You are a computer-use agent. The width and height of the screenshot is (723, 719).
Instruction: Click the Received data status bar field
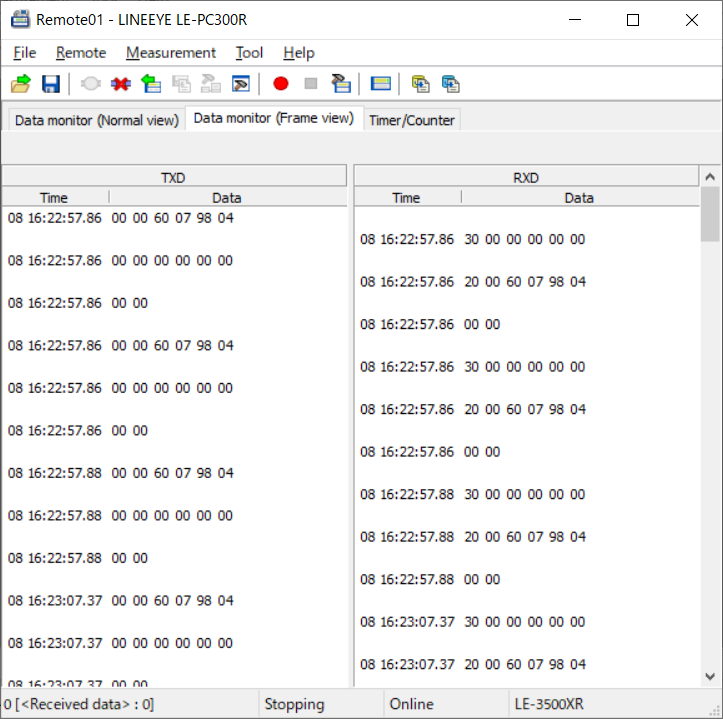coord(130,704)
